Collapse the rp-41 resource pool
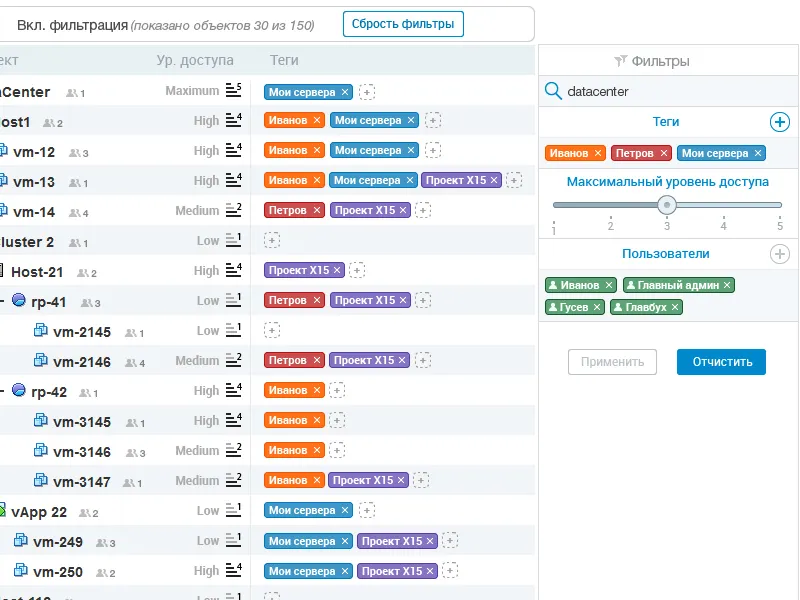 [2, 301]
